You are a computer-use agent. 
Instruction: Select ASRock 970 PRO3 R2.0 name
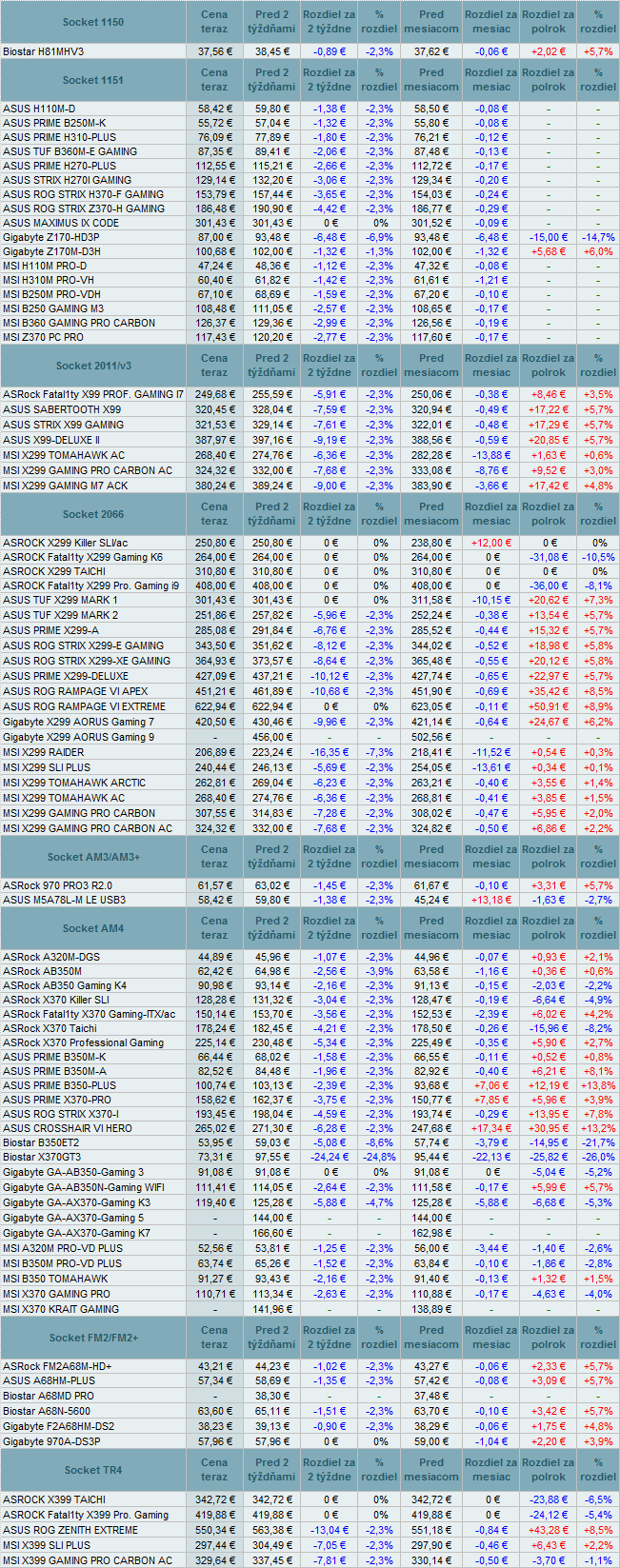[57, 885]
